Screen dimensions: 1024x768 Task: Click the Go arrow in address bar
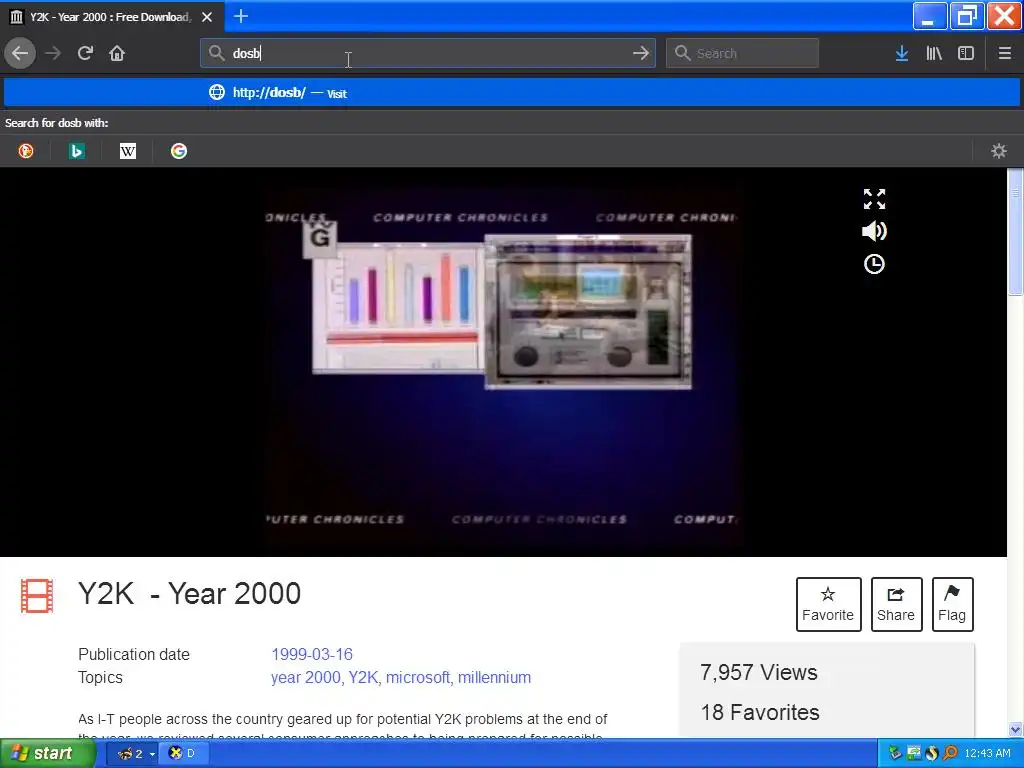(x=641, y=54)
